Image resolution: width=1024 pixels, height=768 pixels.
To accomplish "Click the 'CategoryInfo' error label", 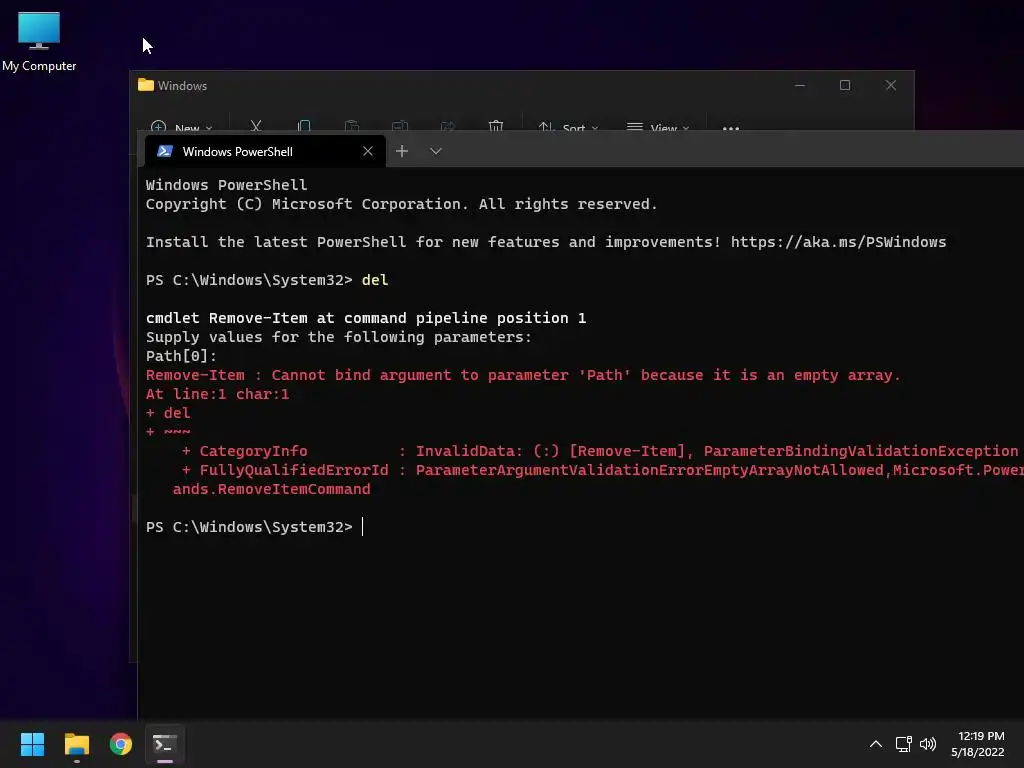I will pos(253,451).
